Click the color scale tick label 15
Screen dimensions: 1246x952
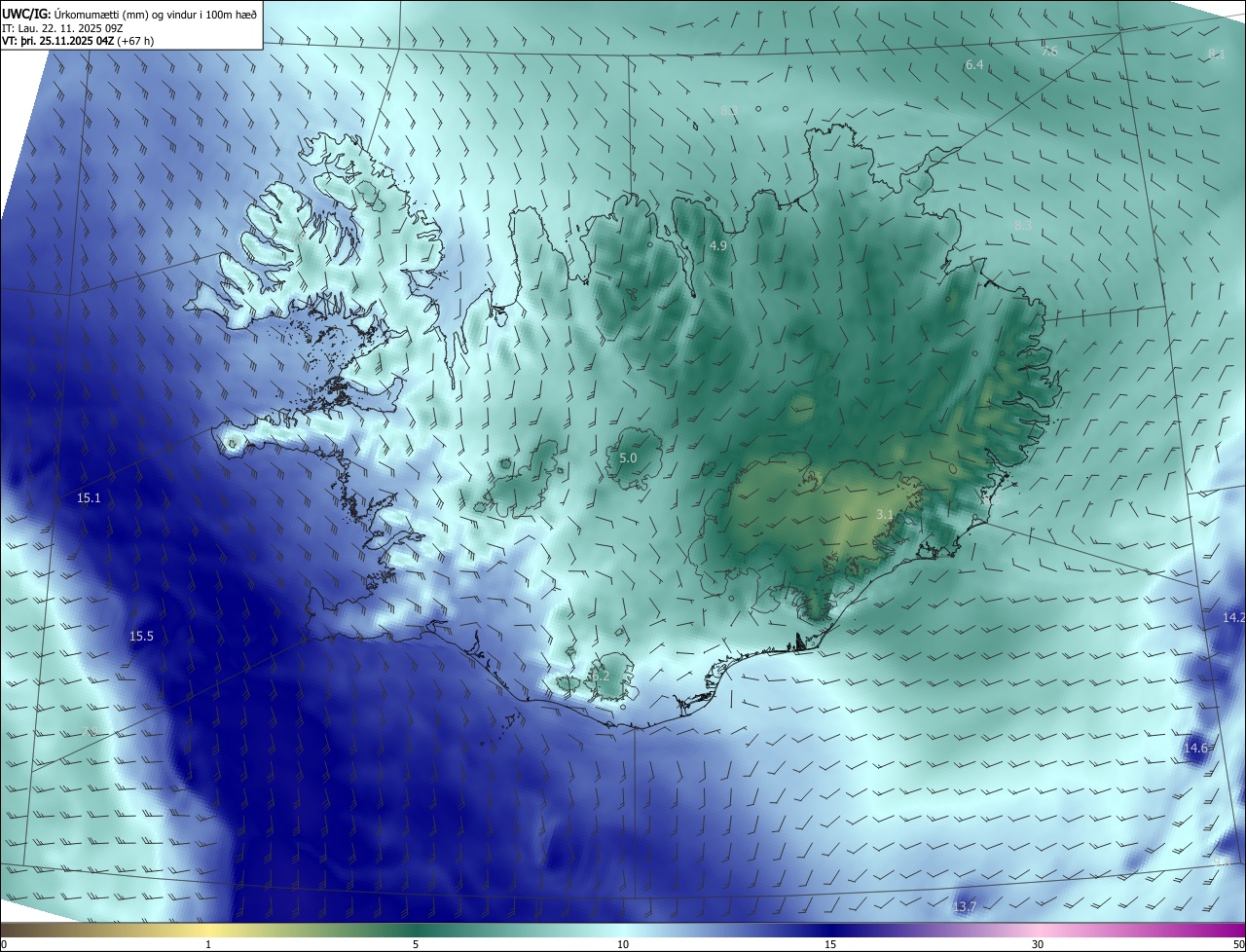click(x=830, y=945)
